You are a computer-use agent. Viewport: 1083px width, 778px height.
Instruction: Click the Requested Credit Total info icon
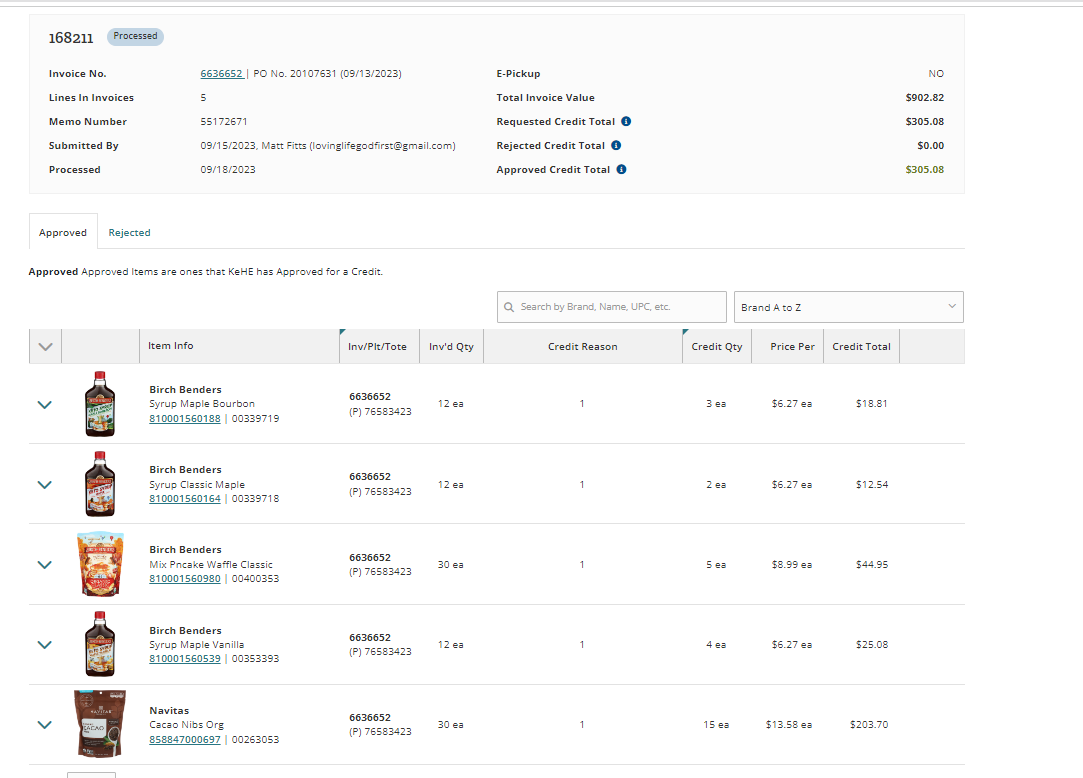tap(626, 121)
